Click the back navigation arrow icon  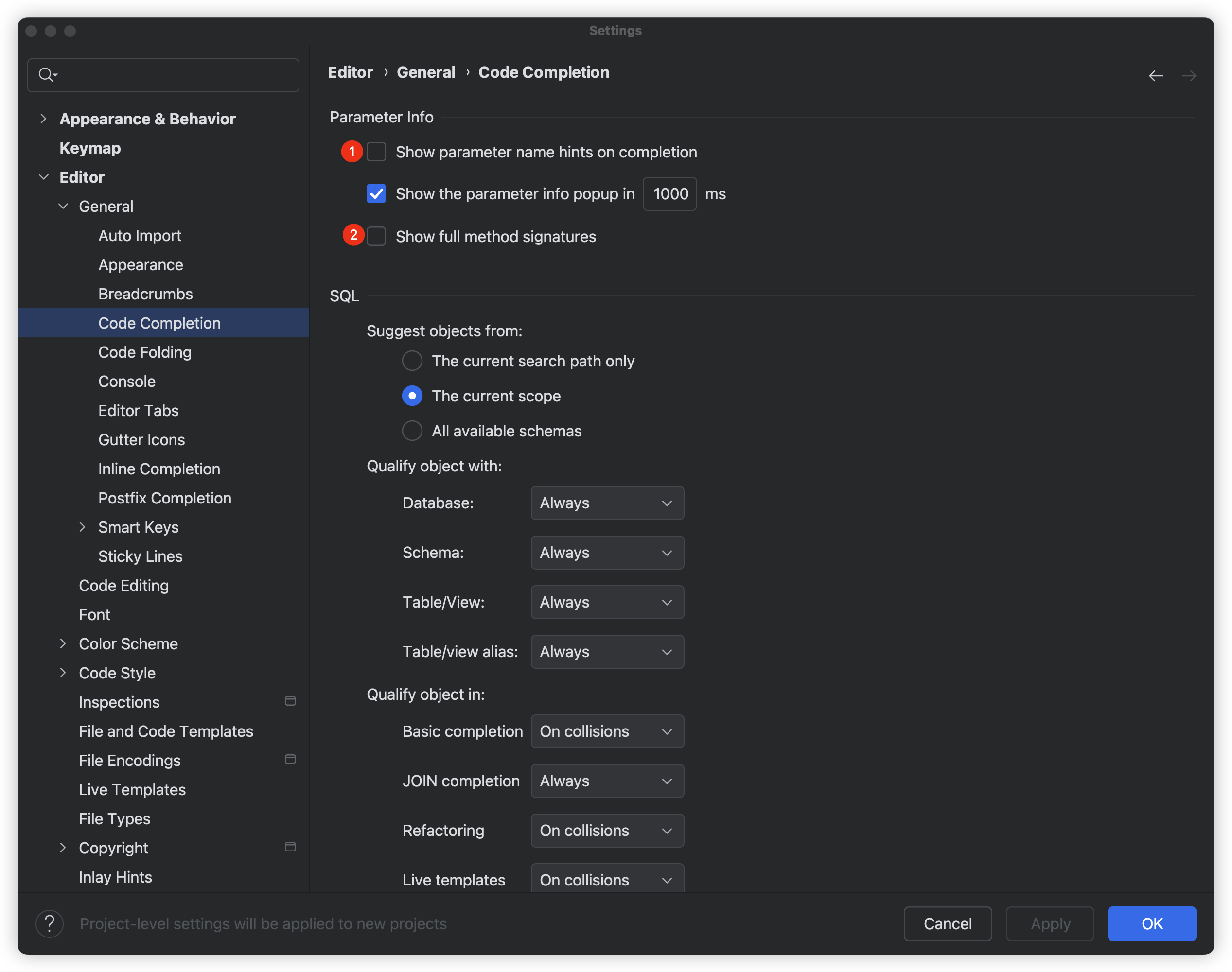[1155, 76]
